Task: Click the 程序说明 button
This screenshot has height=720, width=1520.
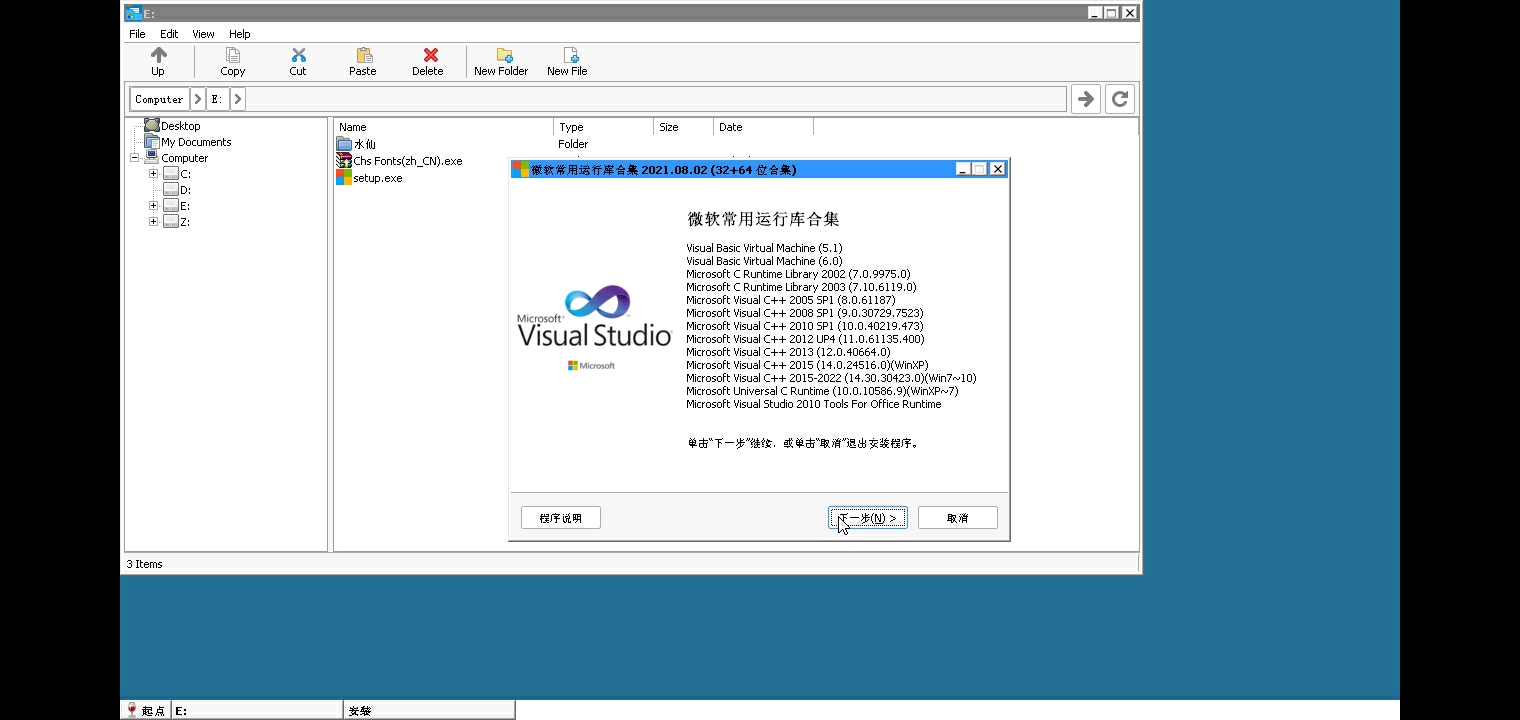Action: point(560,518)
